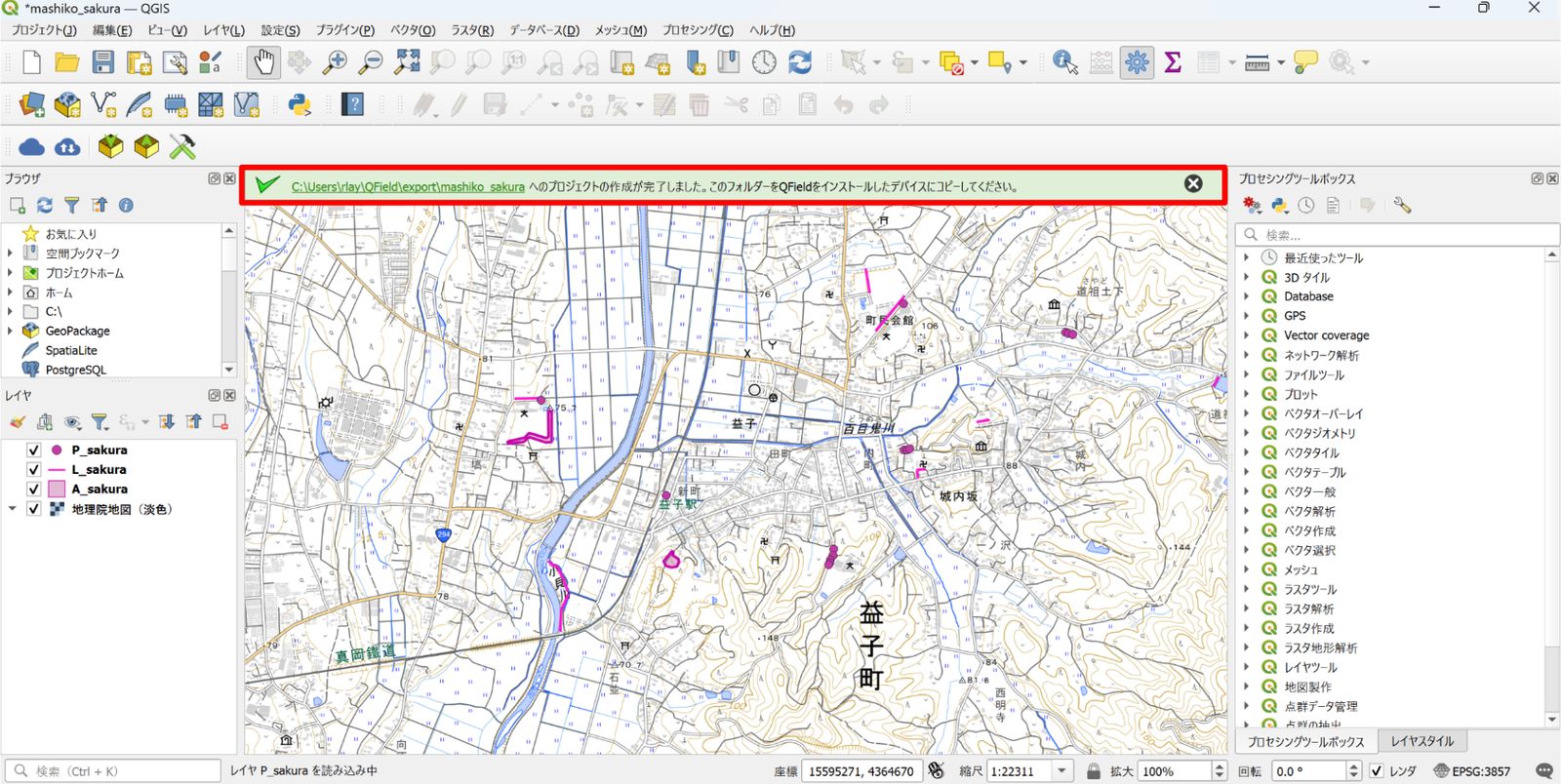The height and width of the screenshot is (784, 1561).
Task: Open the プロジェクト menu
Action: click(x=44, y=30)
